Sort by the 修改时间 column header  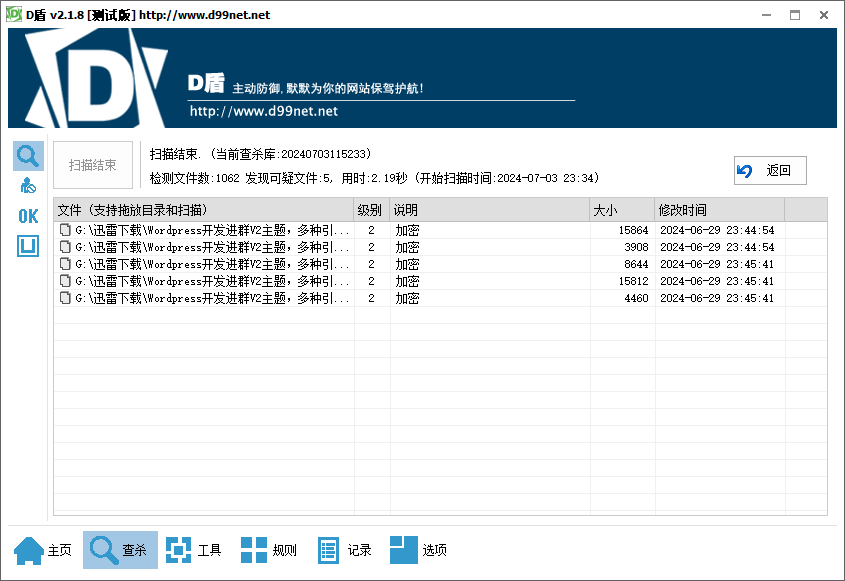tap(719, 210)
